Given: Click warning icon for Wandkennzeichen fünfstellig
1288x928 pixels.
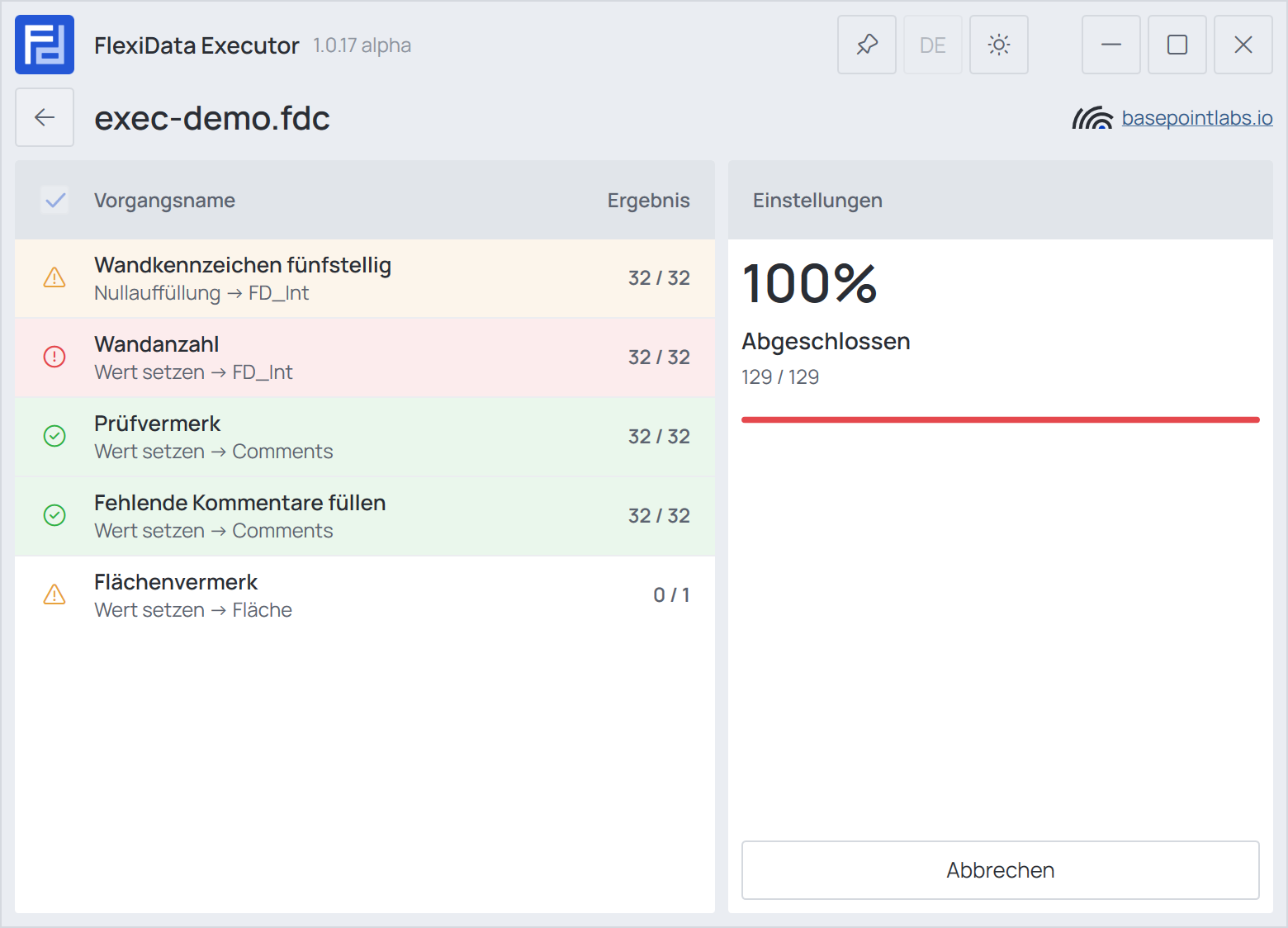Looking at the screenshot, I should pos(54,278).
